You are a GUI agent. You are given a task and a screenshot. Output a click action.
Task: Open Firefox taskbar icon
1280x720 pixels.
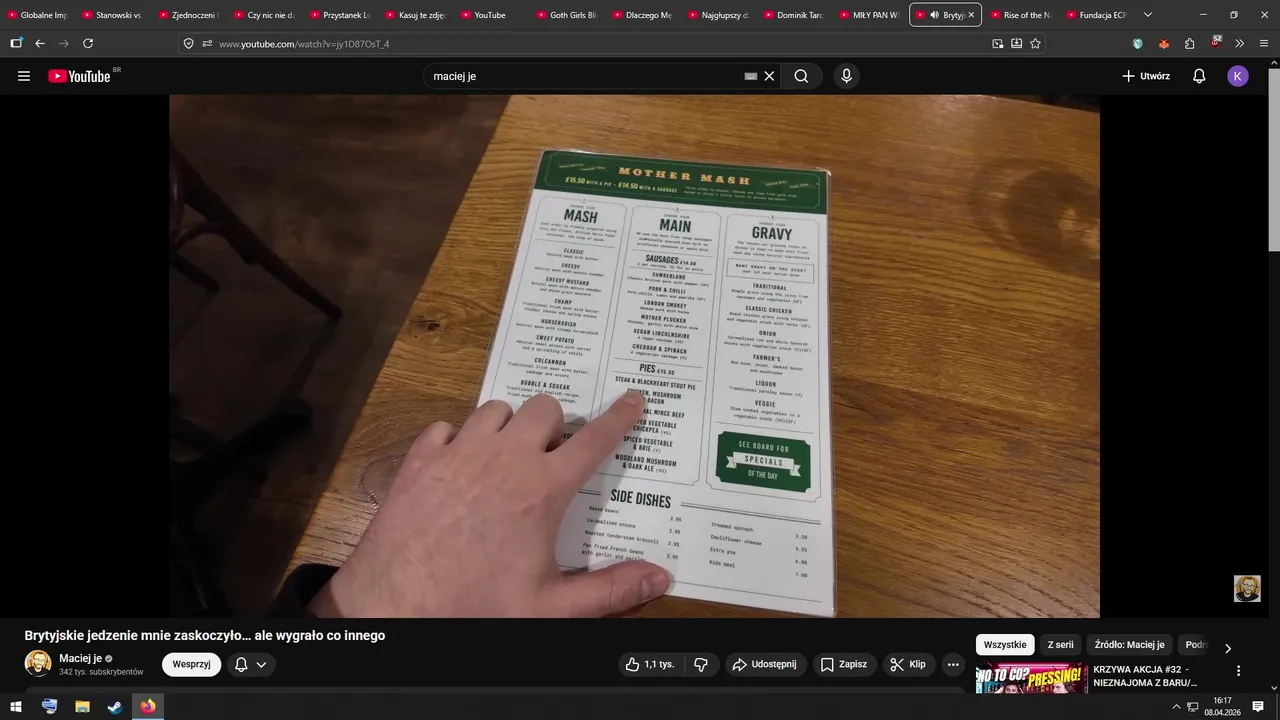tap(148, 706)
